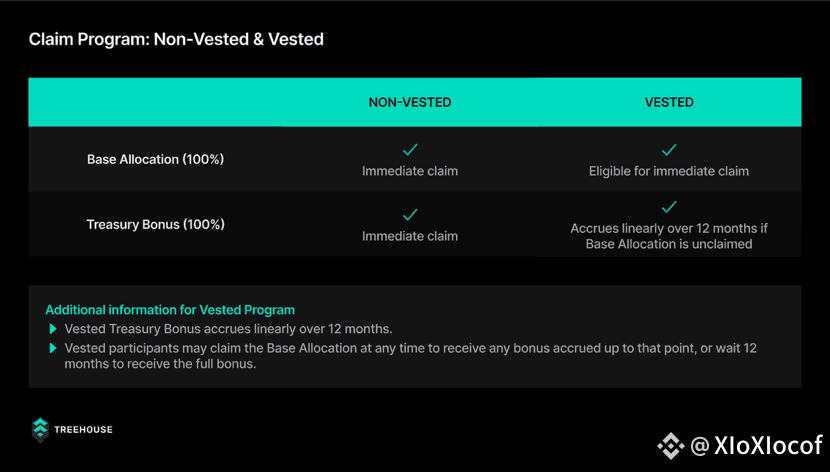Click the Non-Vested Treasury Bonus checkmark

click(x=410, y=215)
